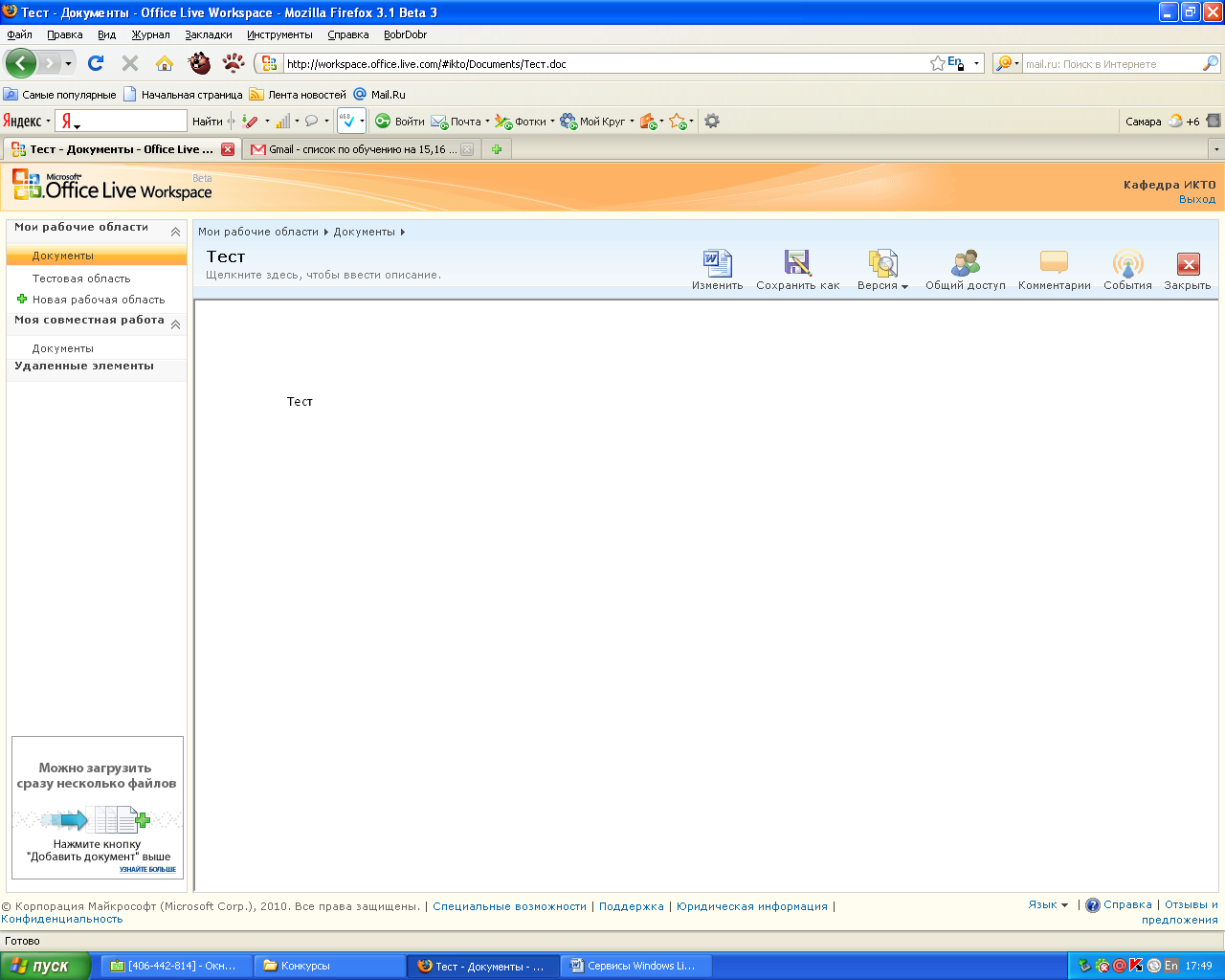Go to Home page icon
This screenshot has width=1225, height=980.
tap(165, 63)
